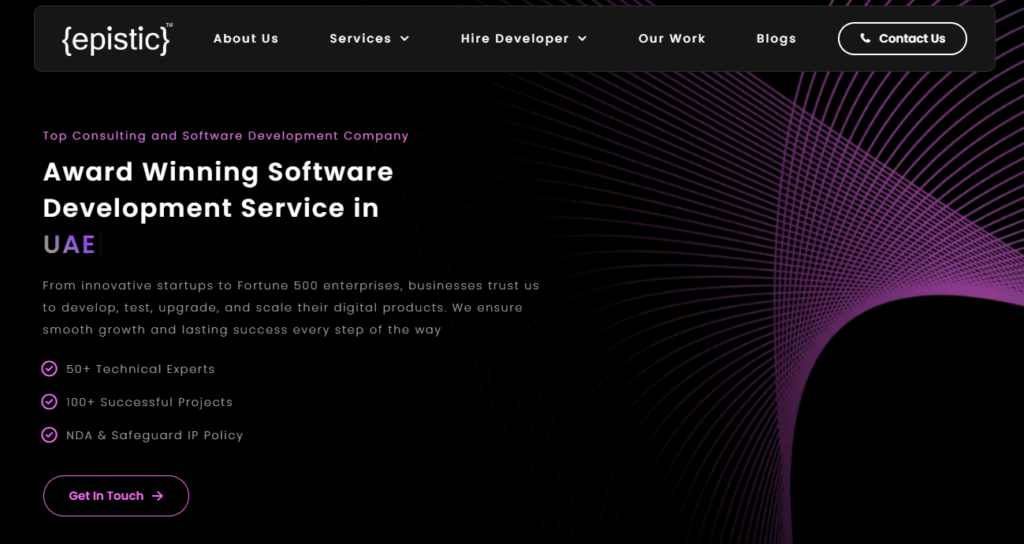Expand the Hire Developer dropdown chevron

point(582,39)
